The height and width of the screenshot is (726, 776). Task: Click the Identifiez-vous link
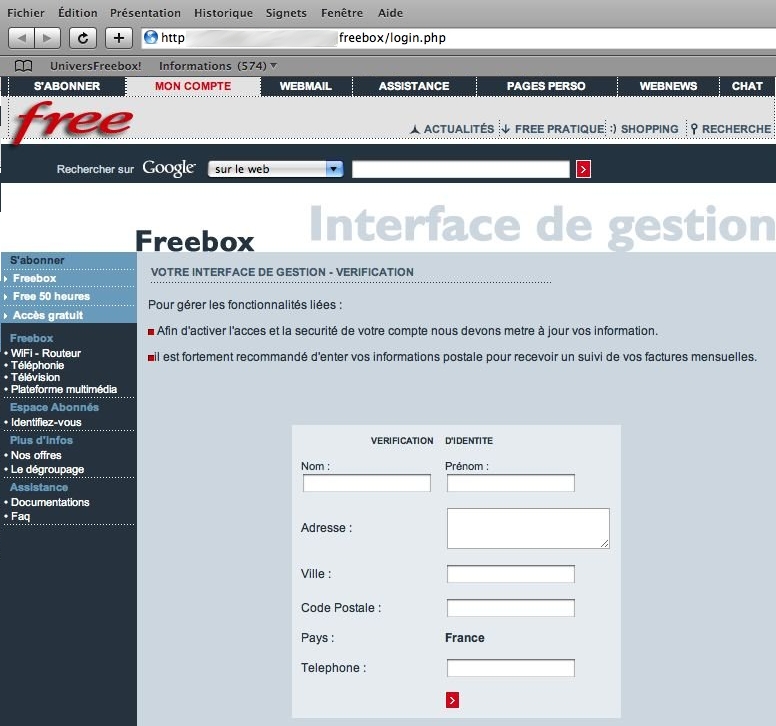pos(46,422)
